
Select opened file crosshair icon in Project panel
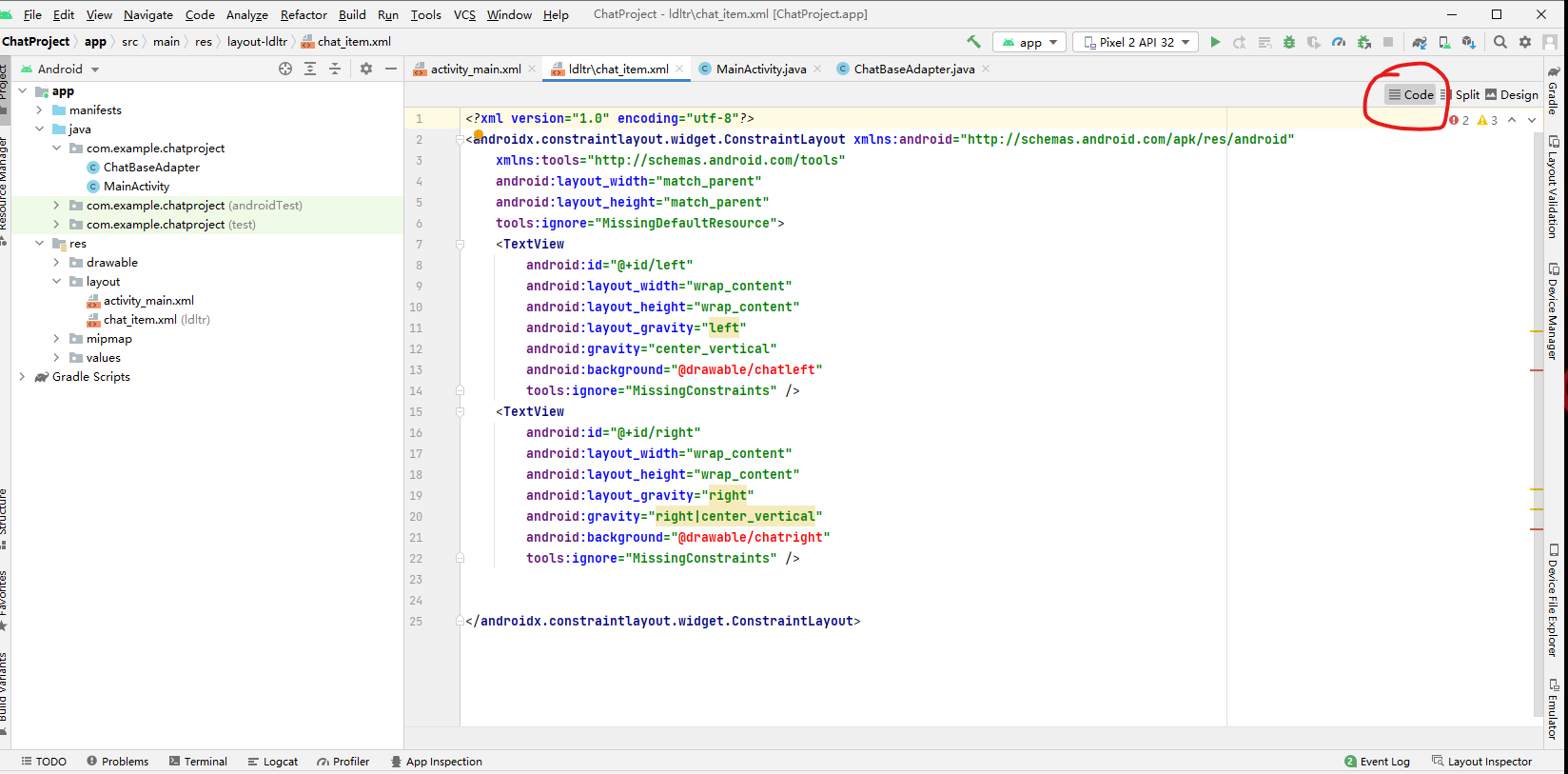tap(285, 69)
